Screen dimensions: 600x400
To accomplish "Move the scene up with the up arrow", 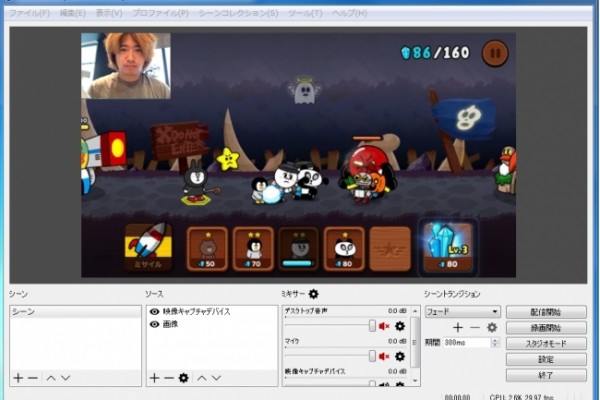I will coord(51,378).
